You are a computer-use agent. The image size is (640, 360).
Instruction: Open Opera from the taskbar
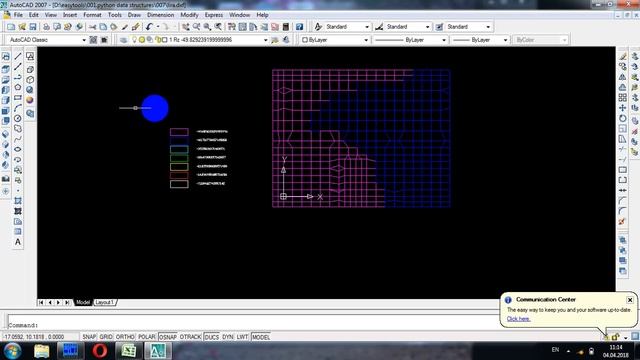click(x=100, y=351)
